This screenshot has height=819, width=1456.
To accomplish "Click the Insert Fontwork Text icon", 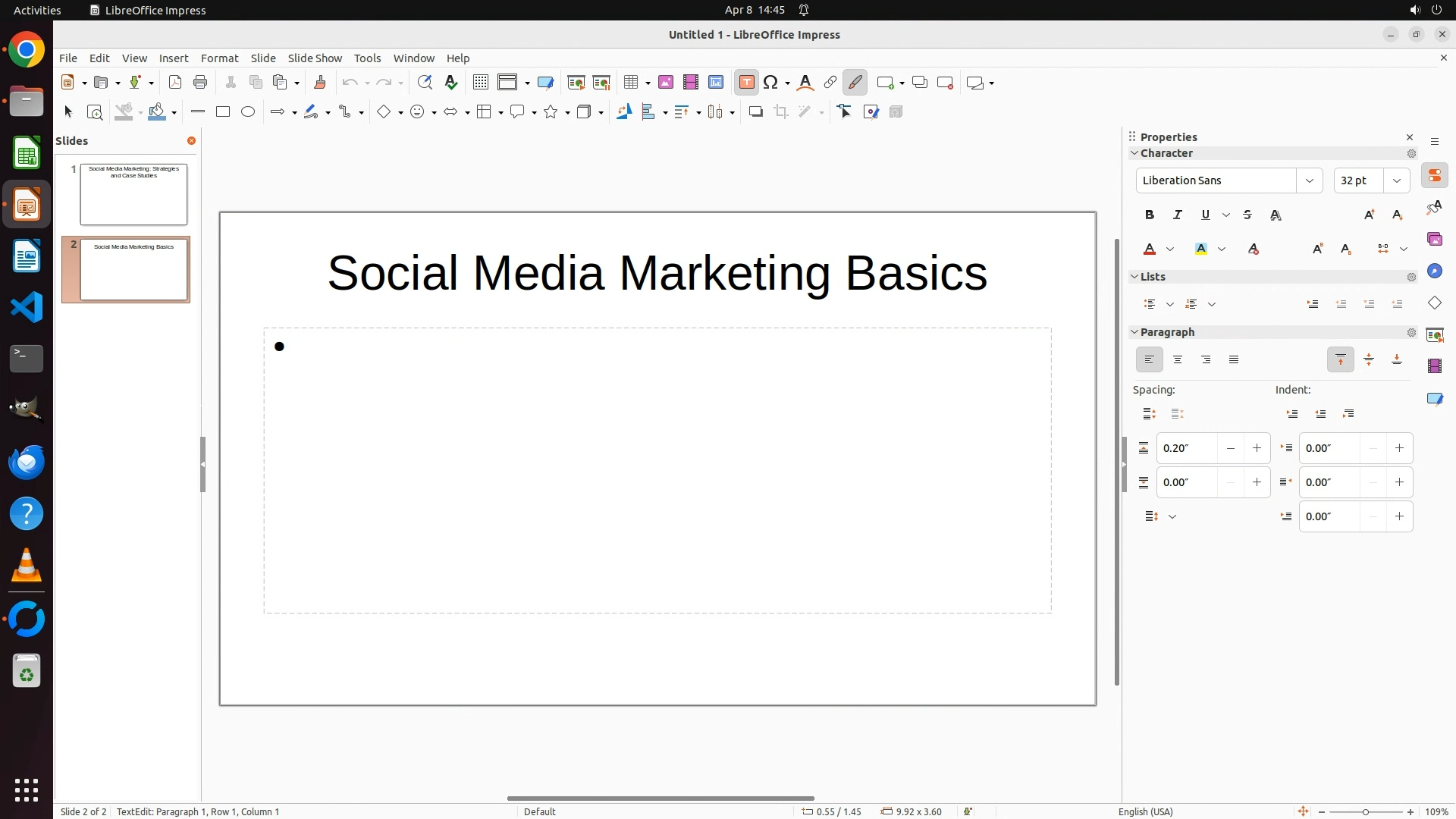I will (x=805, y=83).
